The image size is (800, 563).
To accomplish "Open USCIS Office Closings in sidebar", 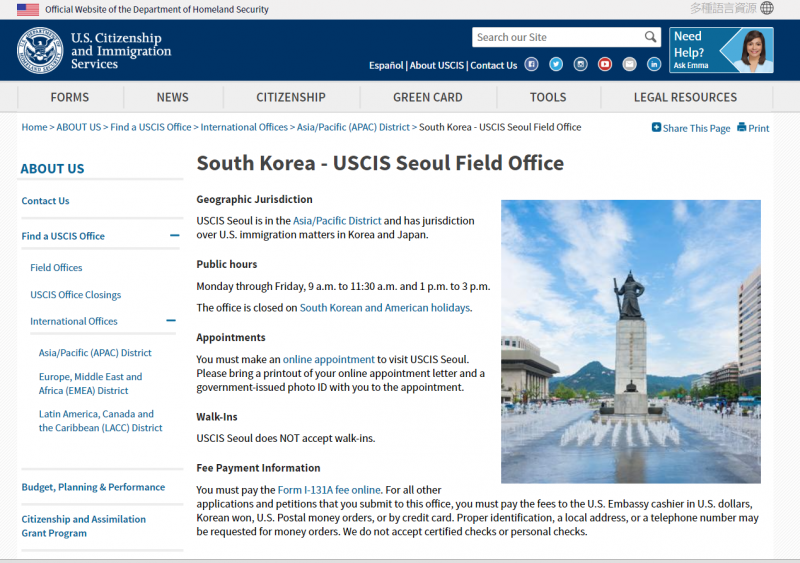I will click(x=76, y=295).
